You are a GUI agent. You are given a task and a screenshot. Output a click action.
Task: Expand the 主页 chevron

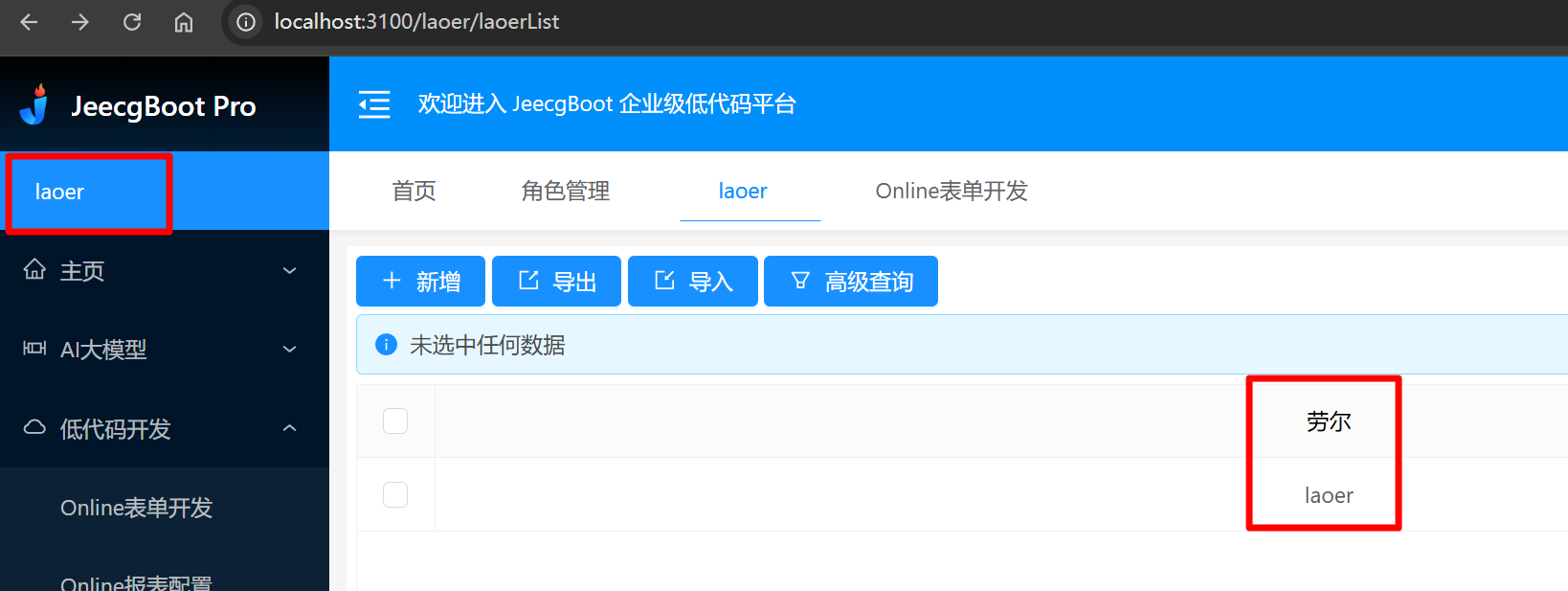tap(290, 271)
